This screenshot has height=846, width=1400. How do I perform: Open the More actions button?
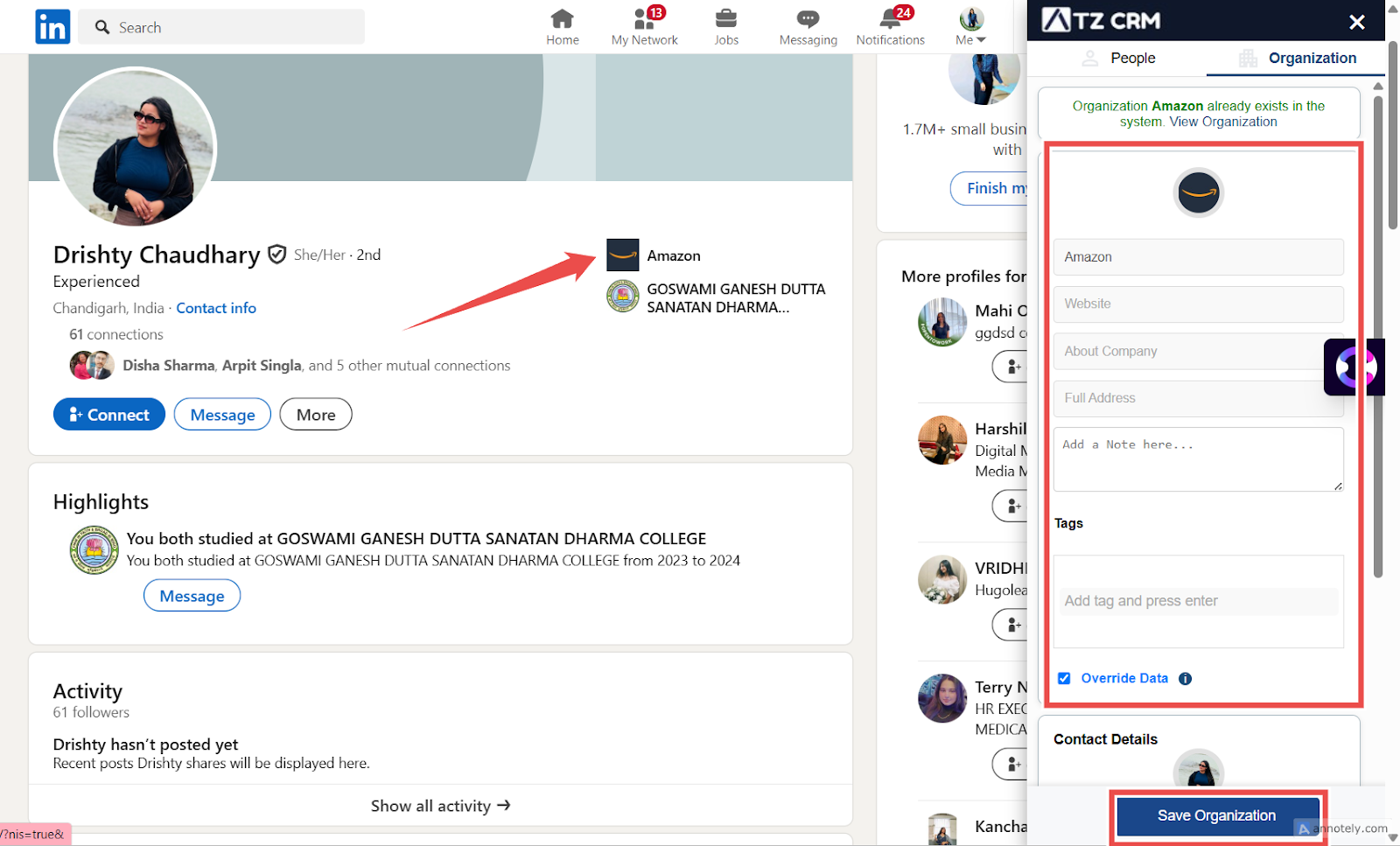(316, 415)
